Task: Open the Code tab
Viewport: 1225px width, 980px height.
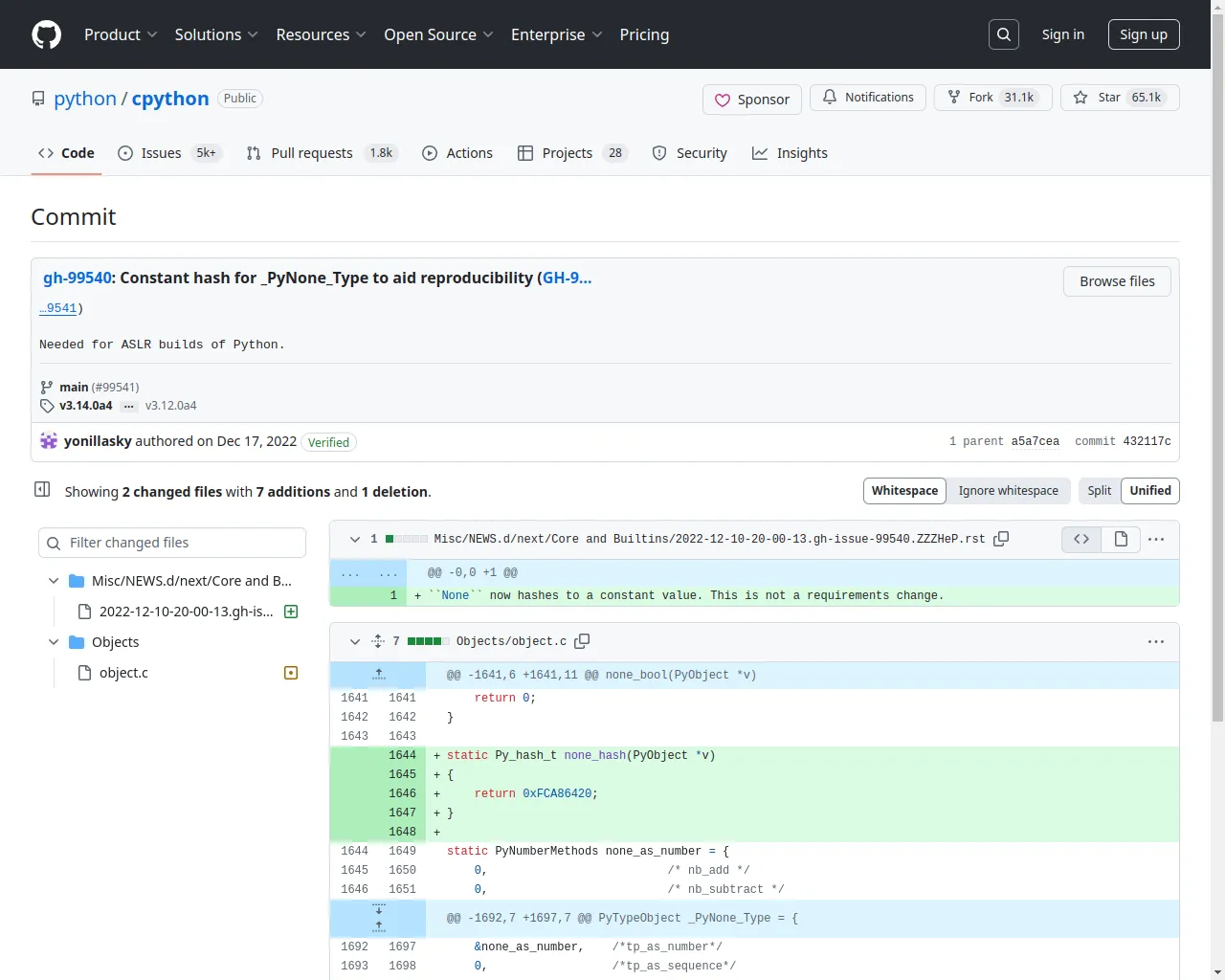Action: (66, 153)
